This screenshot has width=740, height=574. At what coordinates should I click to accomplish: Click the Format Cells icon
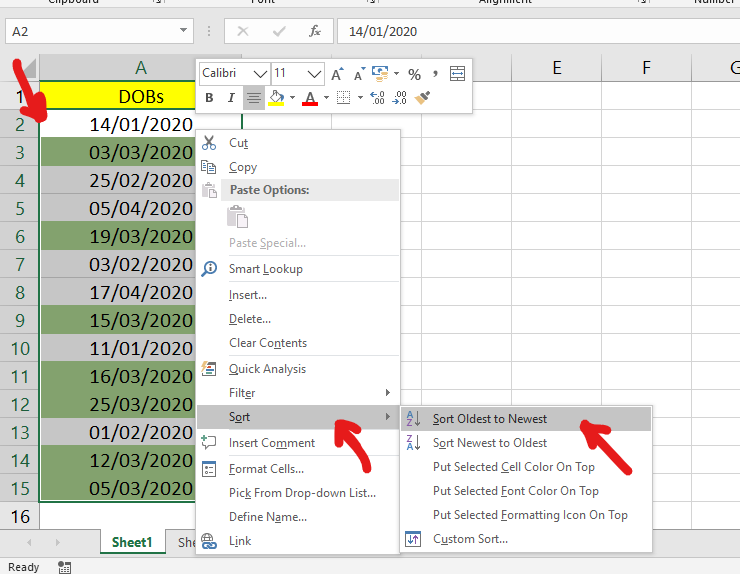[x=209, y=469]
